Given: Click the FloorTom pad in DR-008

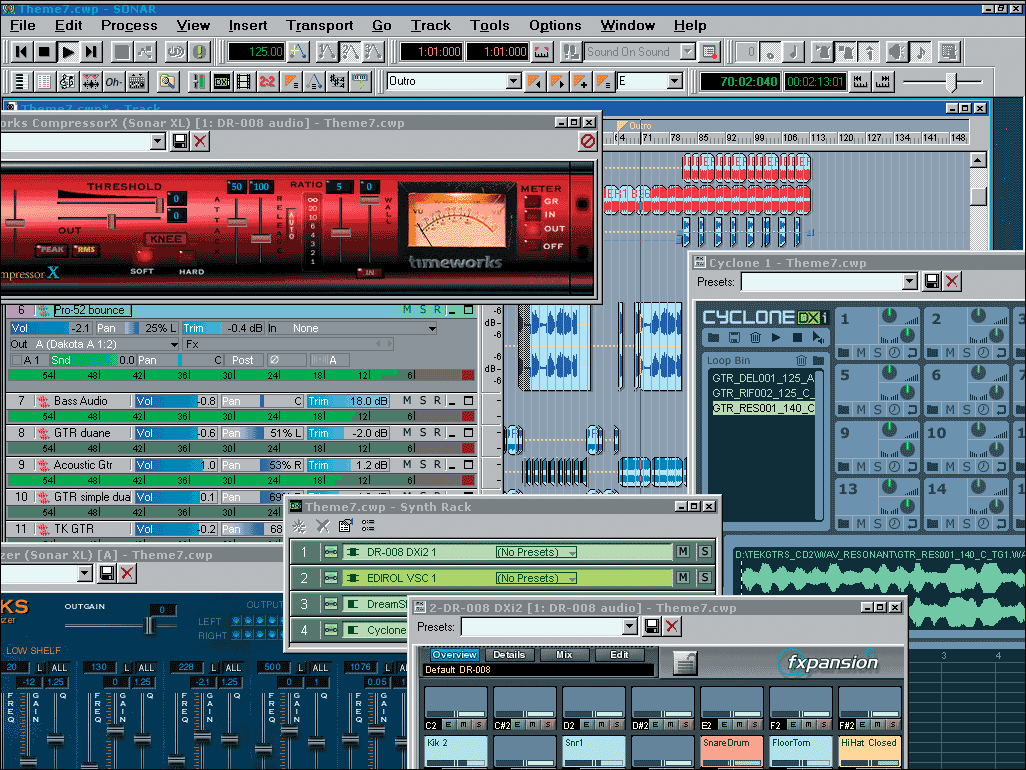Looking at the screenshot, I should [800, 751].
